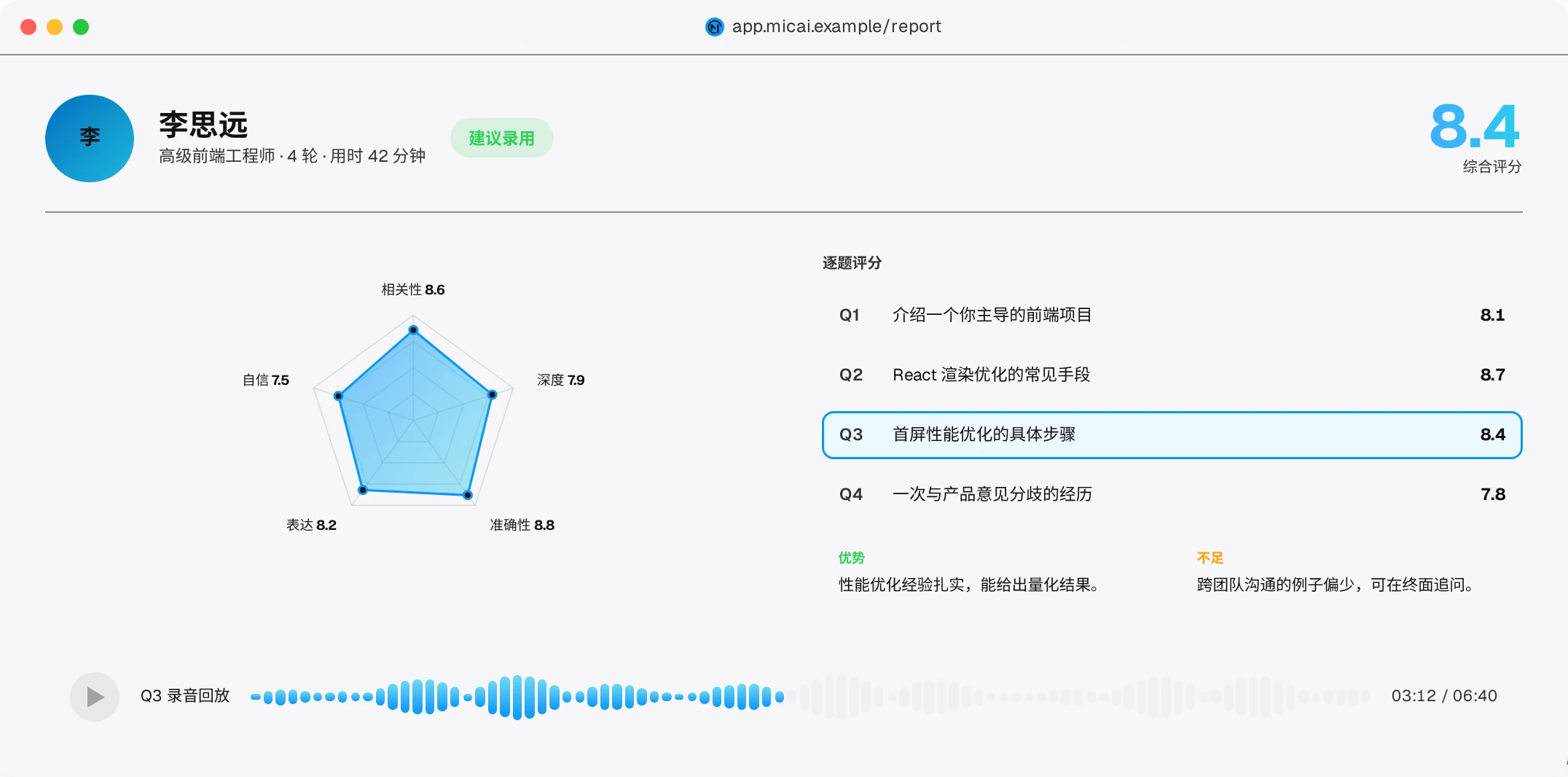Click the 自信 7.5 radar label
This screenshot has width=1568, height=777.
[266, 380]
